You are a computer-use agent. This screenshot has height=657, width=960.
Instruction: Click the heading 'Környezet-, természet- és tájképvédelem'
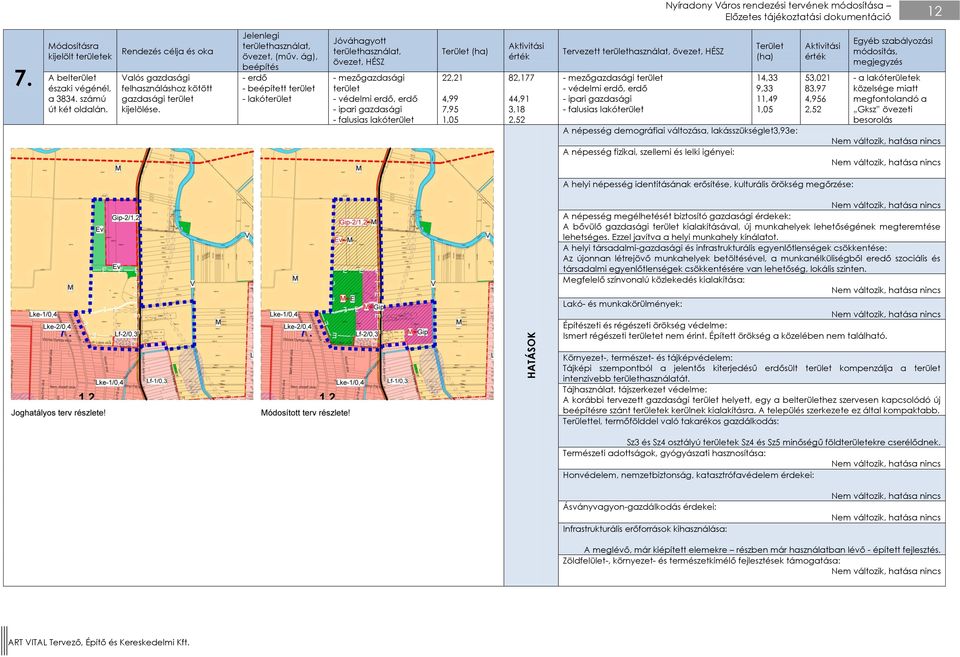[647, 358]
